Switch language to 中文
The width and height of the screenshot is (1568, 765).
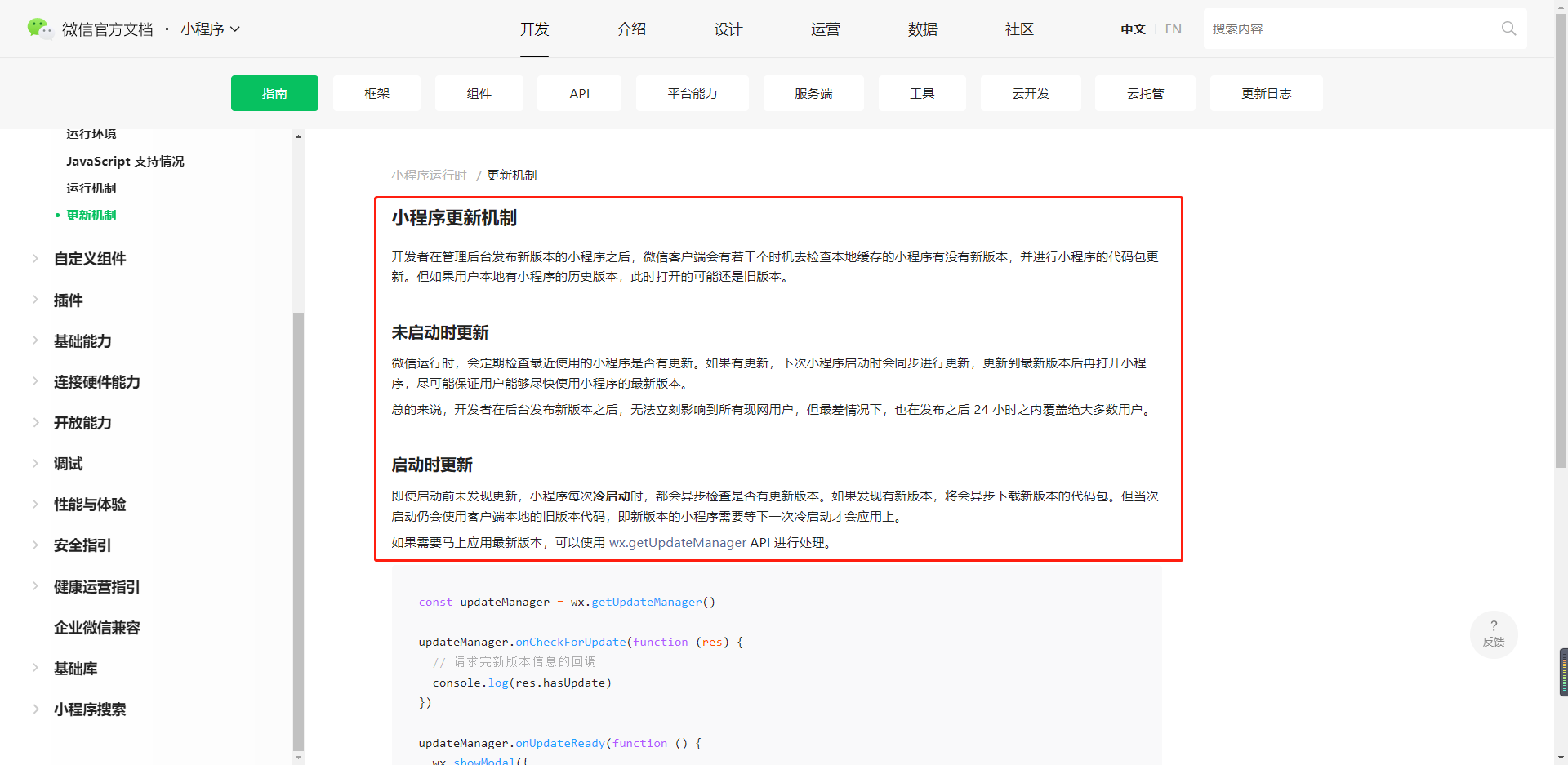pyautogui.click(x=1133, y=29)
